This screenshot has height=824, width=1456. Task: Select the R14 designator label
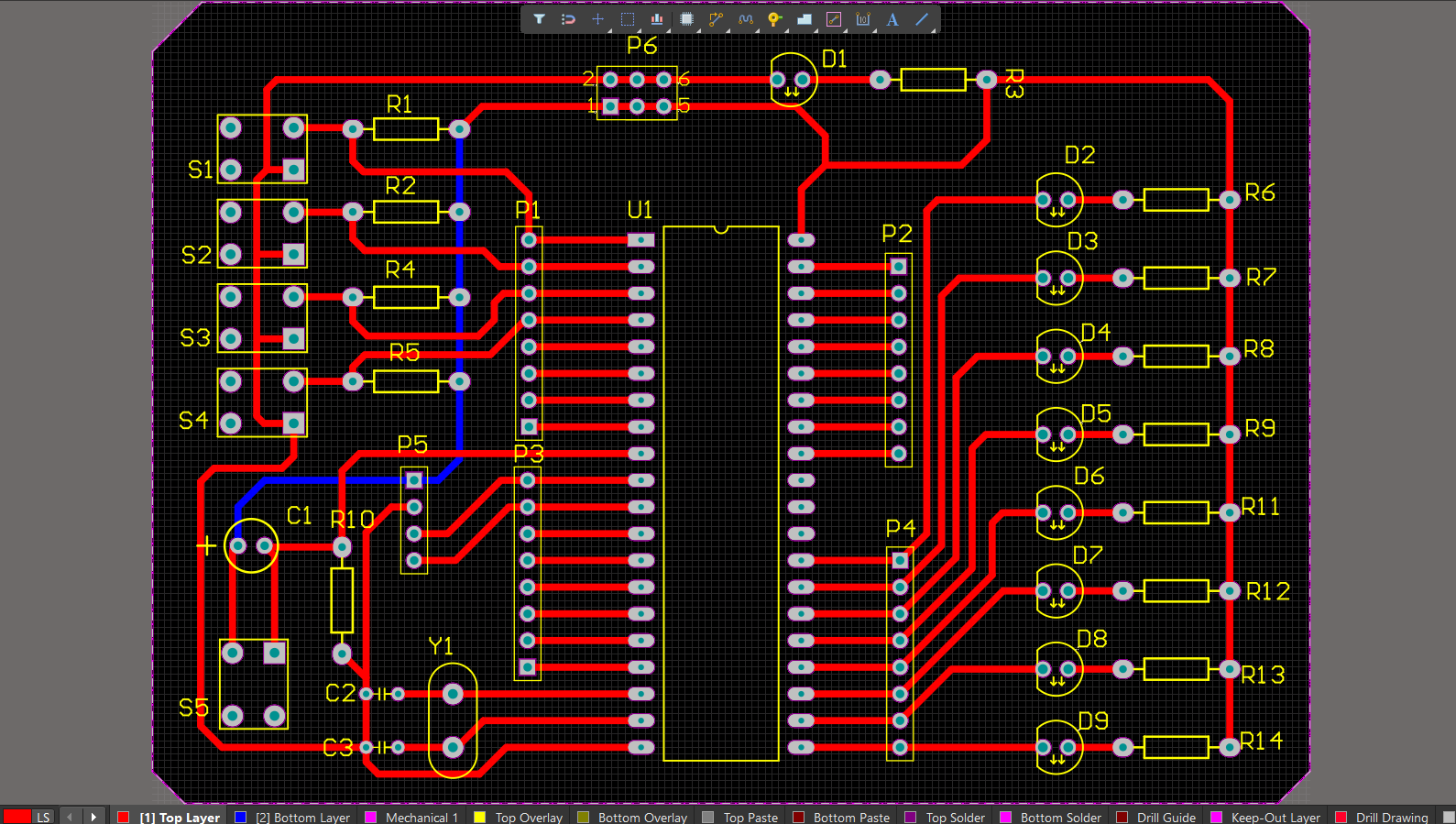click(x=1261, y=741)
